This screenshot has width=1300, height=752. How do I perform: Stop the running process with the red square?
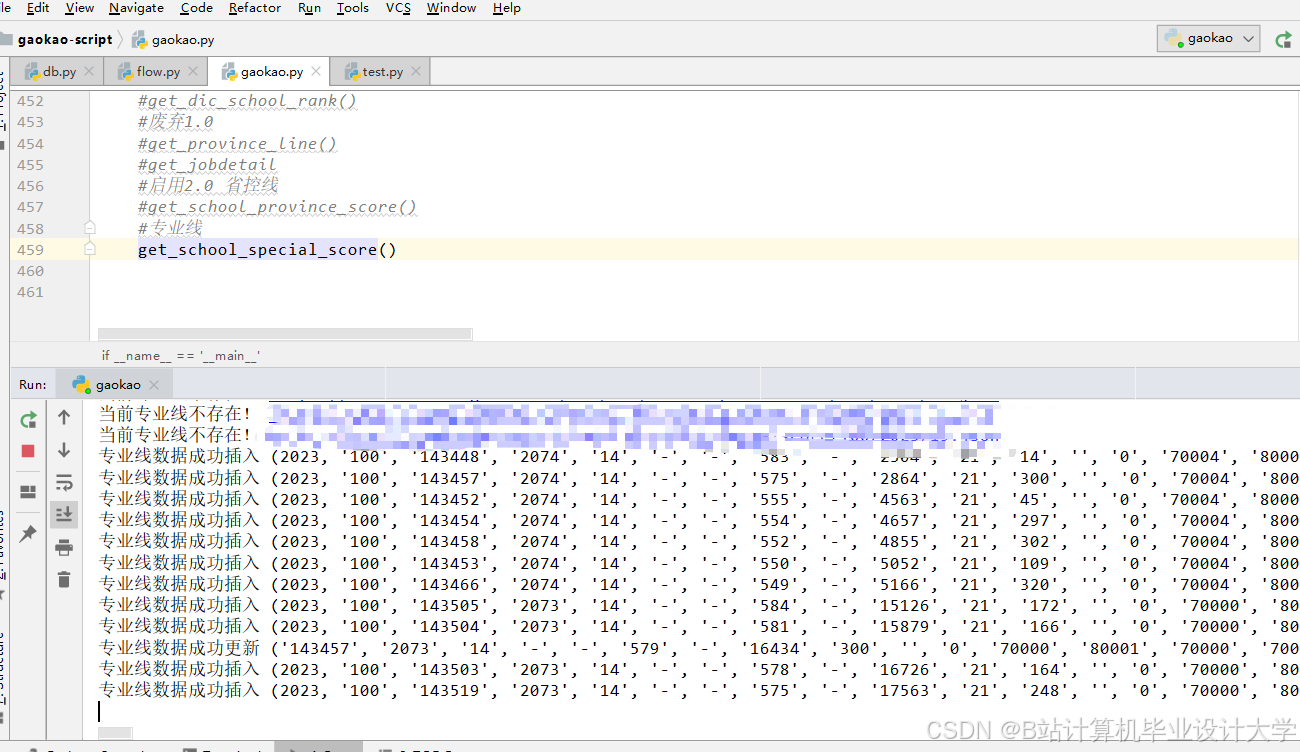click(x=28, y=451)
